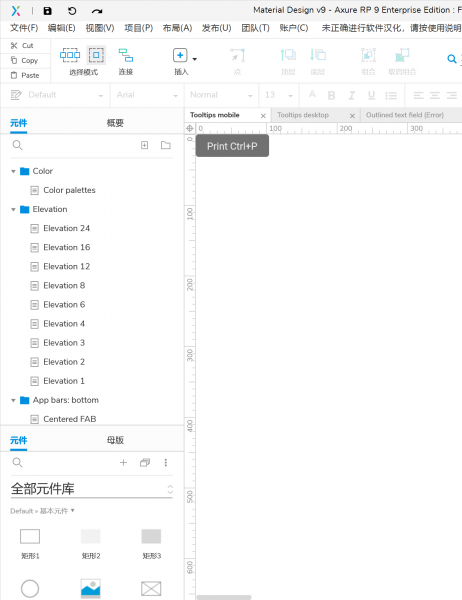The image size is (462, 600).
Task: Open the Normal font weight dropdown
Action: [221, 95]
